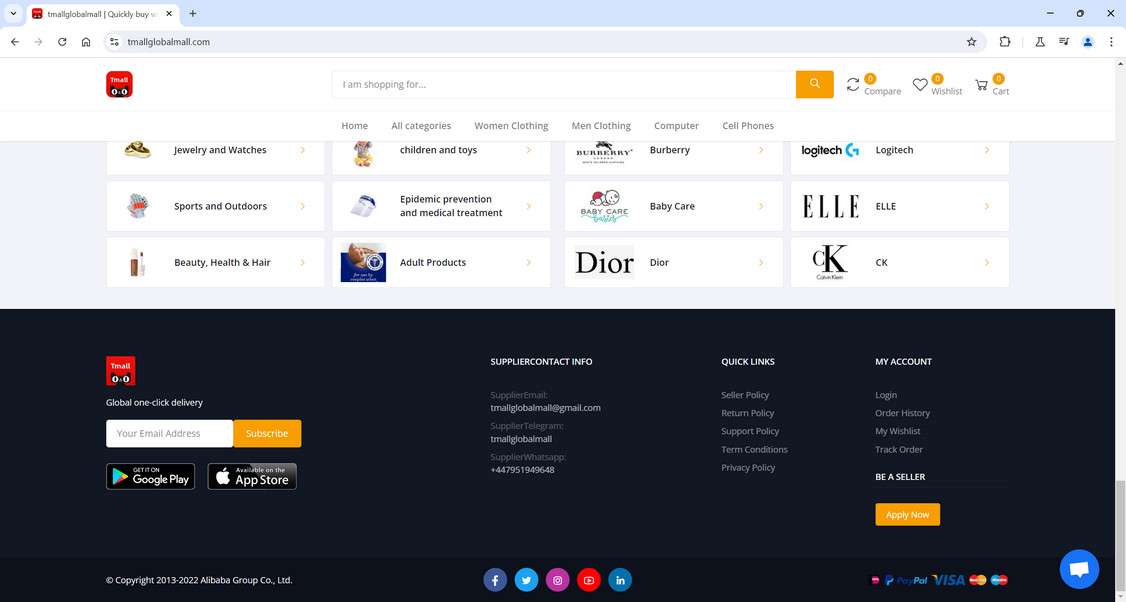The height and width of the screenshot is (602, 1126).
Task: Open Computer menu item
Action: click(676, 126)
